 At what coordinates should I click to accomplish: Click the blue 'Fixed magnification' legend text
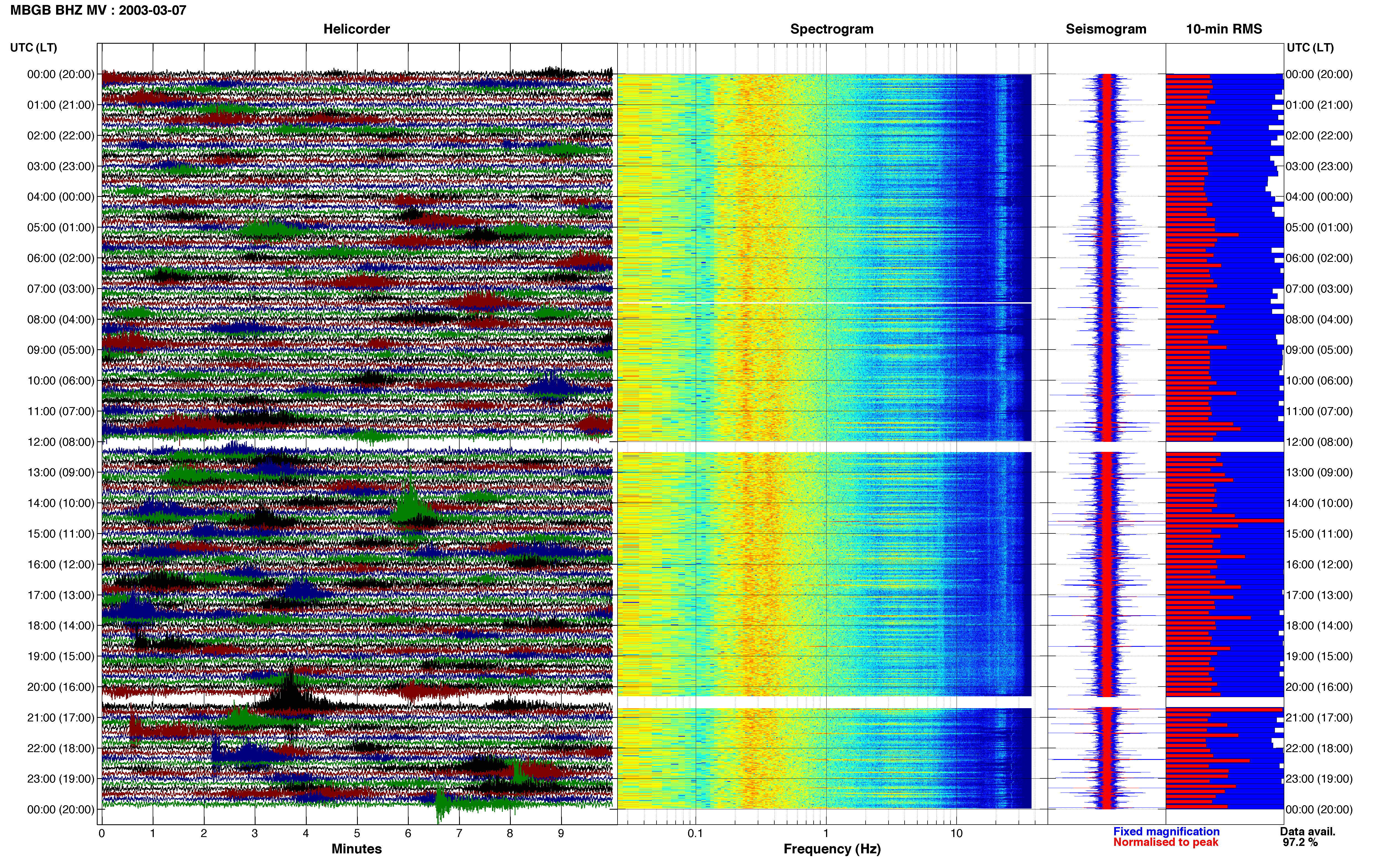[1166, 832]
